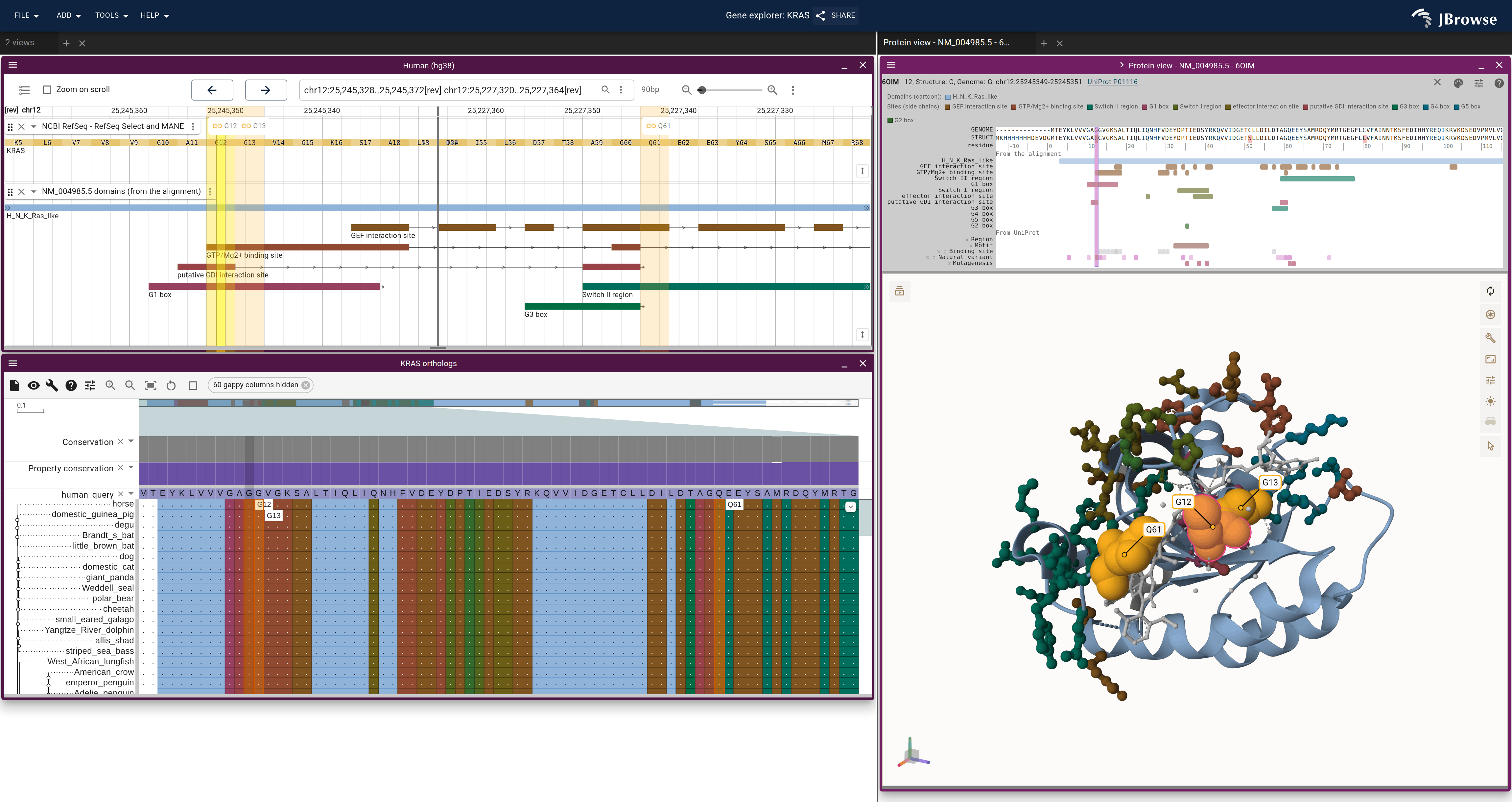The height and width of the screenshot is (802, 1512).
Task: Reset zoom with rotate arrow in orthologs
Action: point(171,385)
